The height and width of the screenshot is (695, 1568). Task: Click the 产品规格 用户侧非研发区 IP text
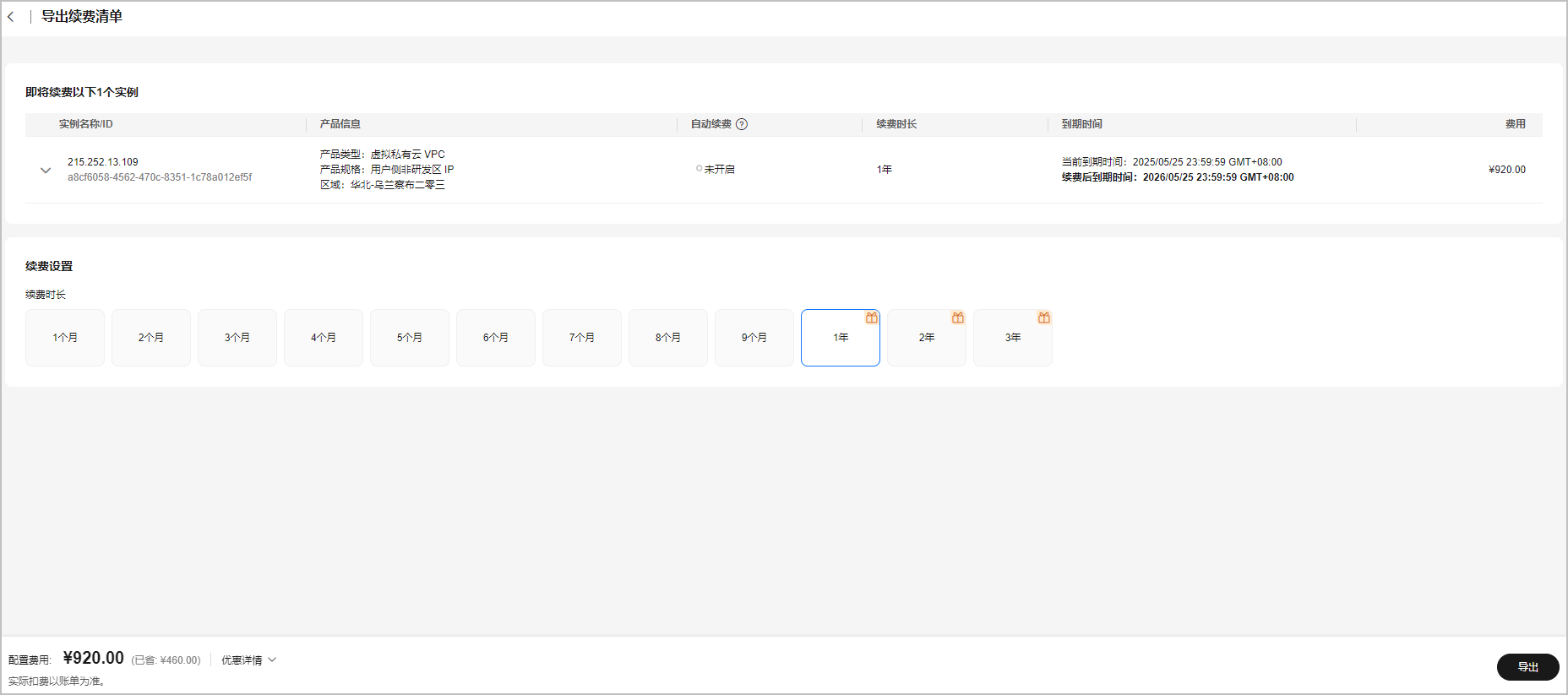click(x=387, y=170)
